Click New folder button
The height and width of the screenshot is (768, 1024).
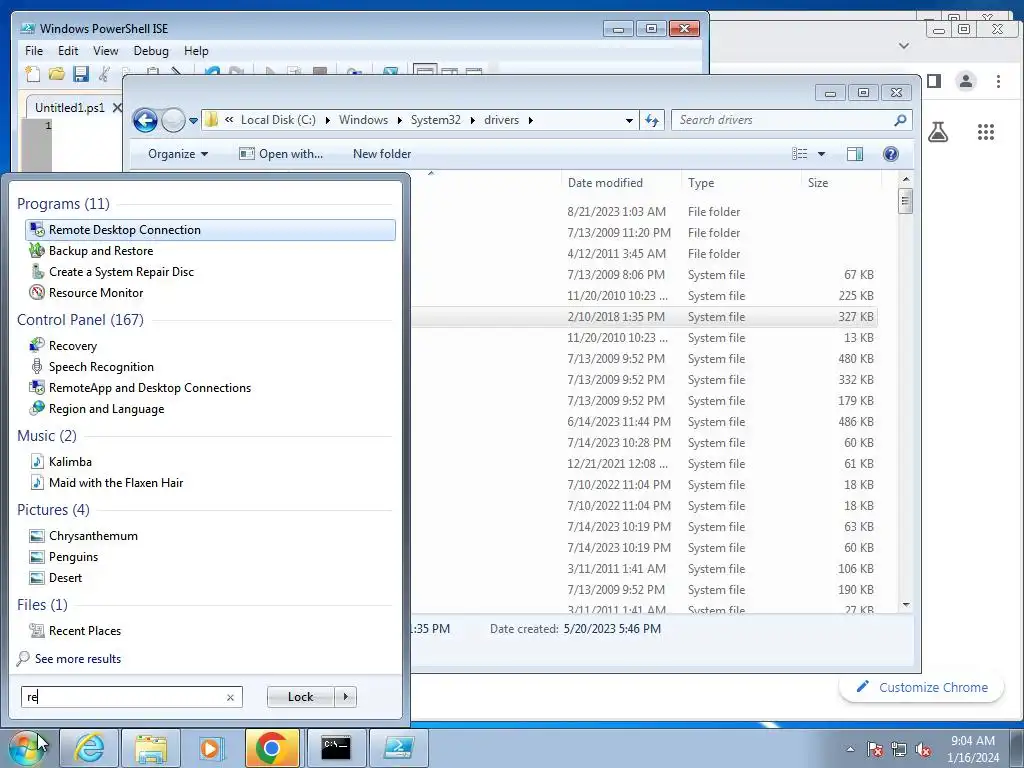tap(382, 153)
